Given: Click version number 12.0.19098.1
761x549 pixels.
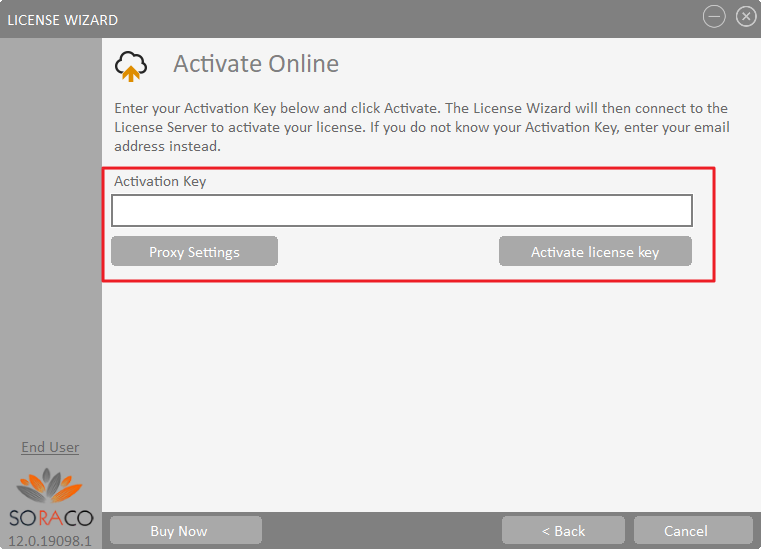Looking at the screenshot, I should coord(50,541).
